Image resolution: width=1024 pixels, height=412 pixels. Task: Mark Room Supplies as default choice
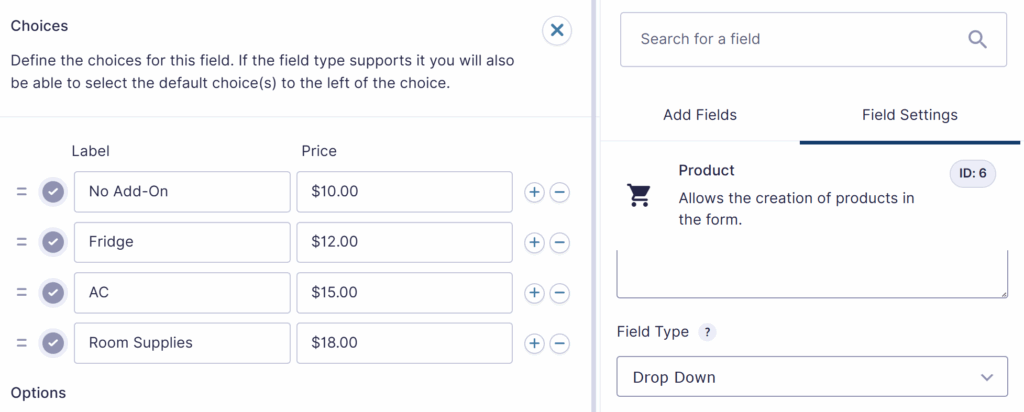(53, 344)
